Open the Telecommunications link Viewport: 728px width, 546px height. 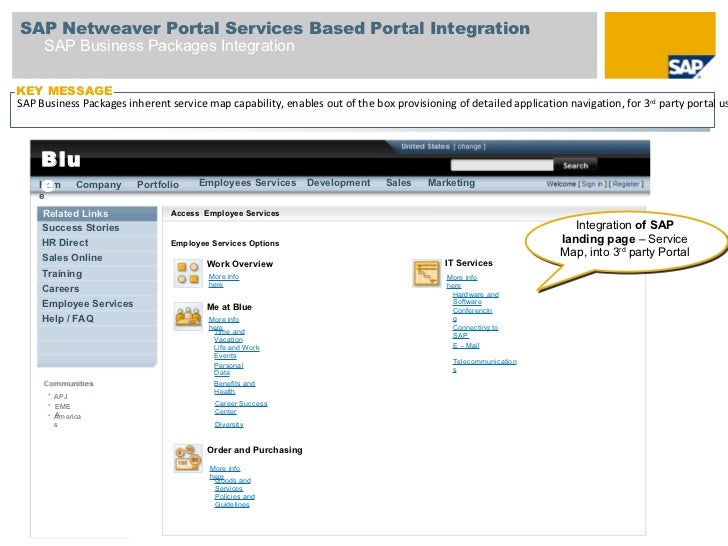pos(484,365)
